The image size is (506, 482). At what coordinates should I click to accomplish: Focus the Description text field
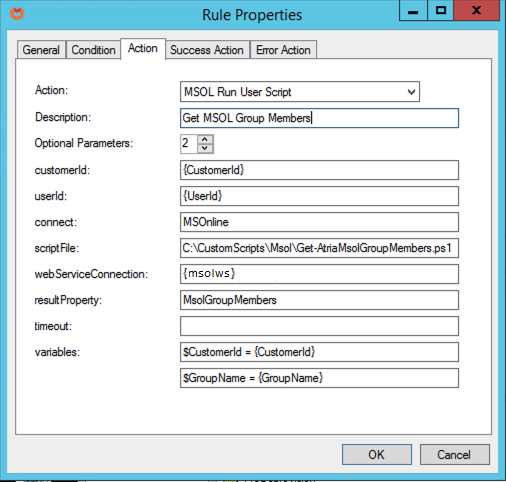(319, 118)
